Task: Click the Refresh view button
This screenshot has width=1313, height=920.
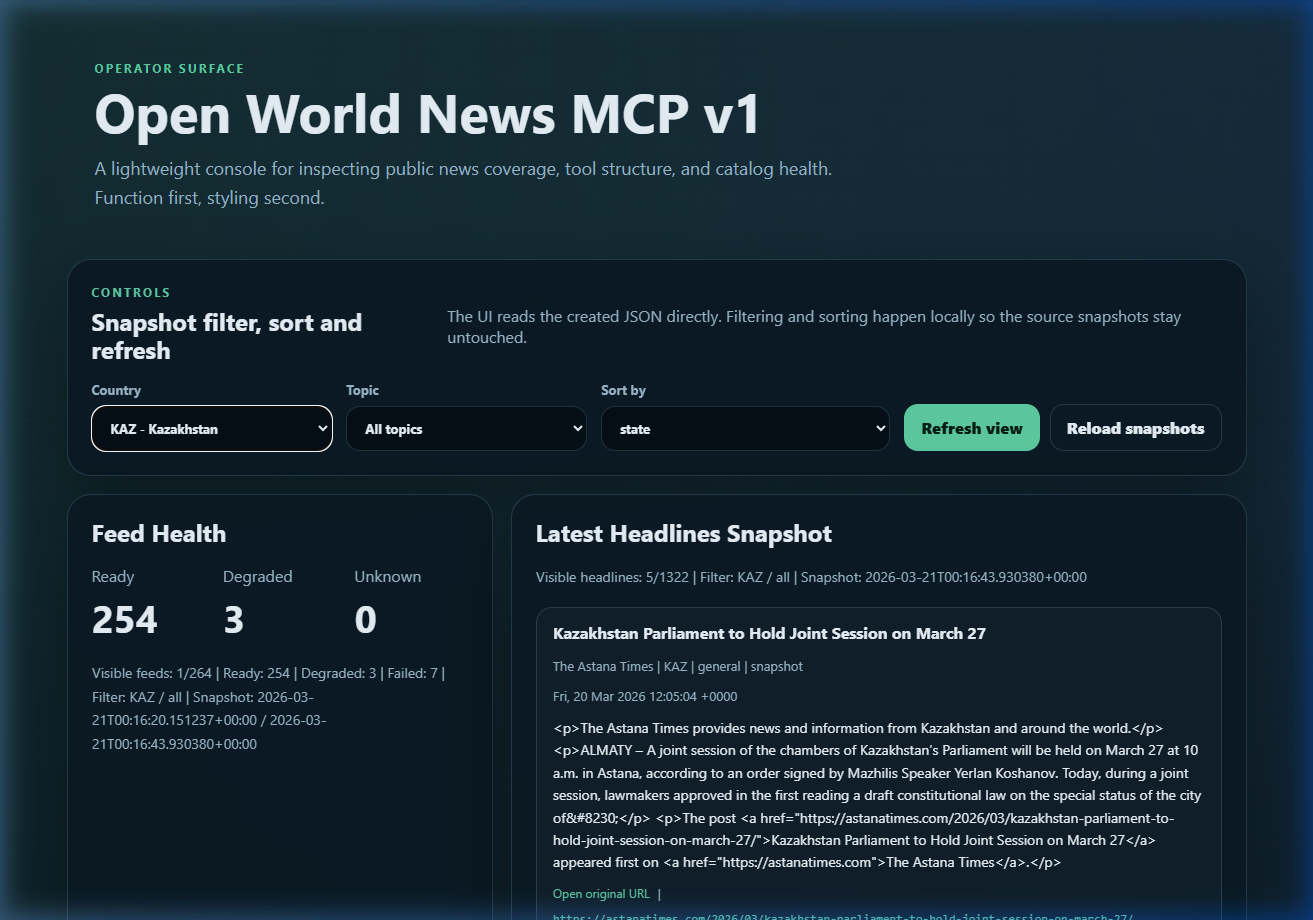Action: 972,428
